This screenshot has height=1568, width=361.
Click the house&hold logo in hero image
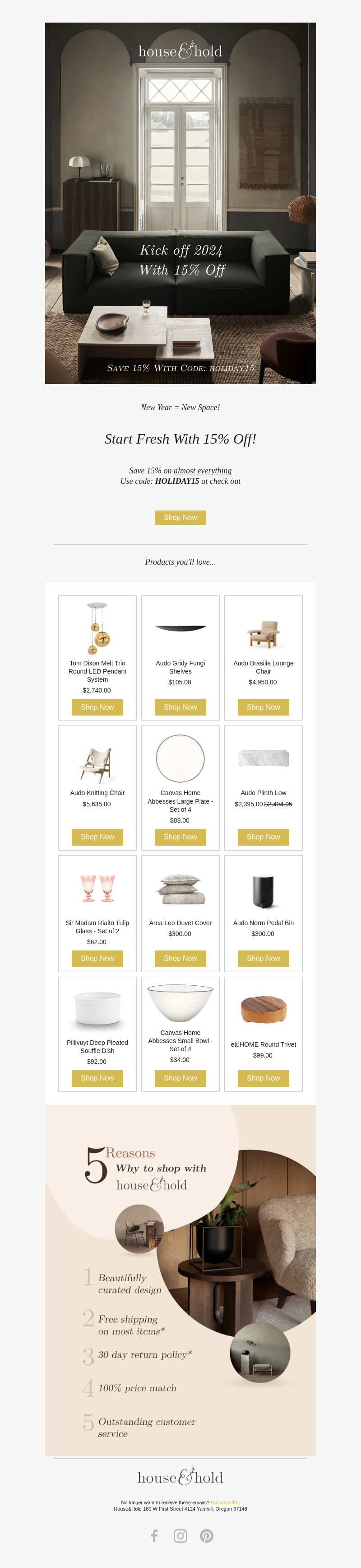click(180, 51)
